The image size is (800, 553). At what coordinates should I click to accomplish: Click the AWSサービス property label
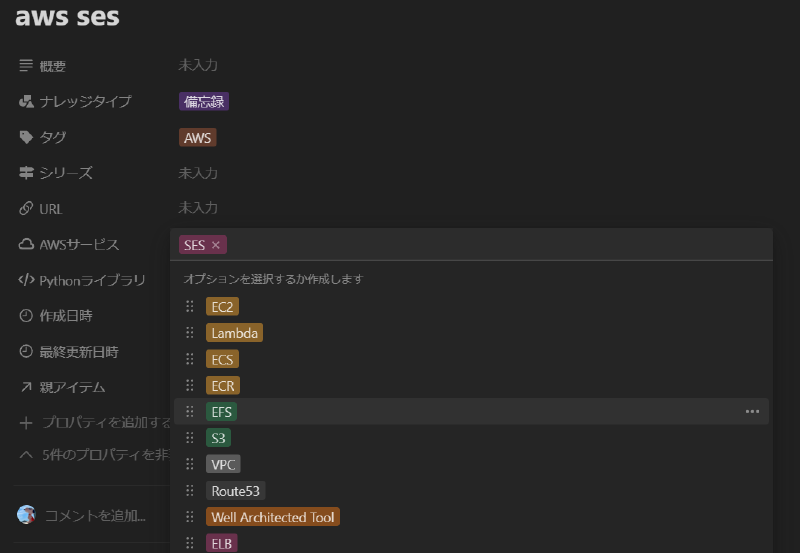coord(79,244)
